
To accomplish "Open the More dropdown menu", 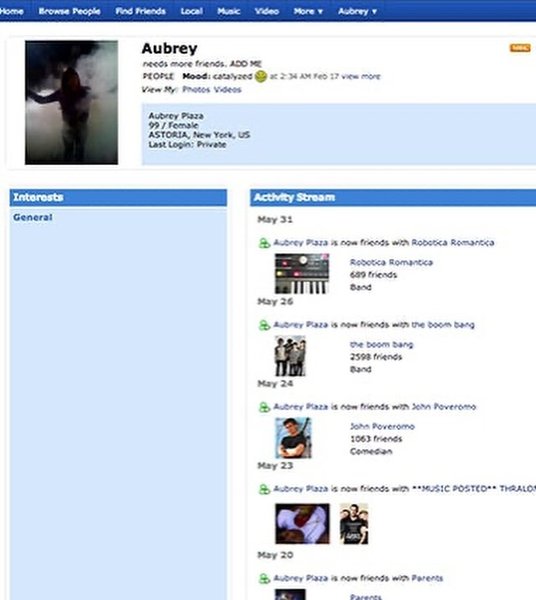I will (308, 11).
